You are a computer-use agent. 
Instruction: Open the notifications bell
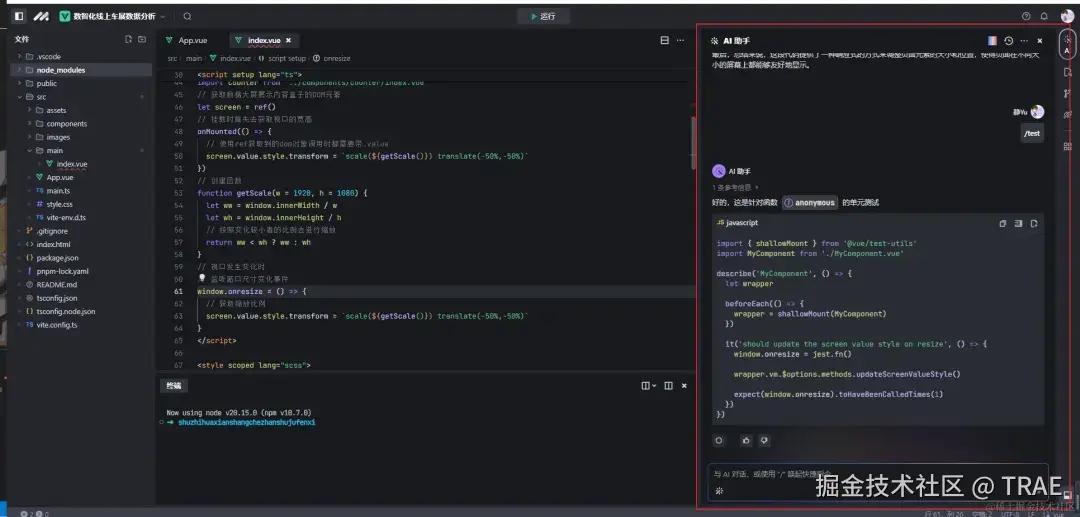[x=1044, y=16]
